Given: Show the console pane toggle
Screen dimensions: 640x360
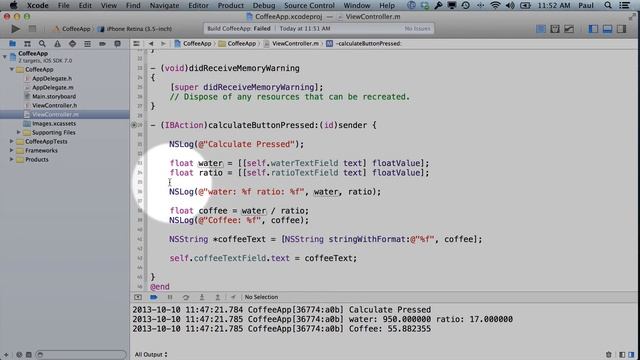Looking at the screenshot, I should (631, 355).
